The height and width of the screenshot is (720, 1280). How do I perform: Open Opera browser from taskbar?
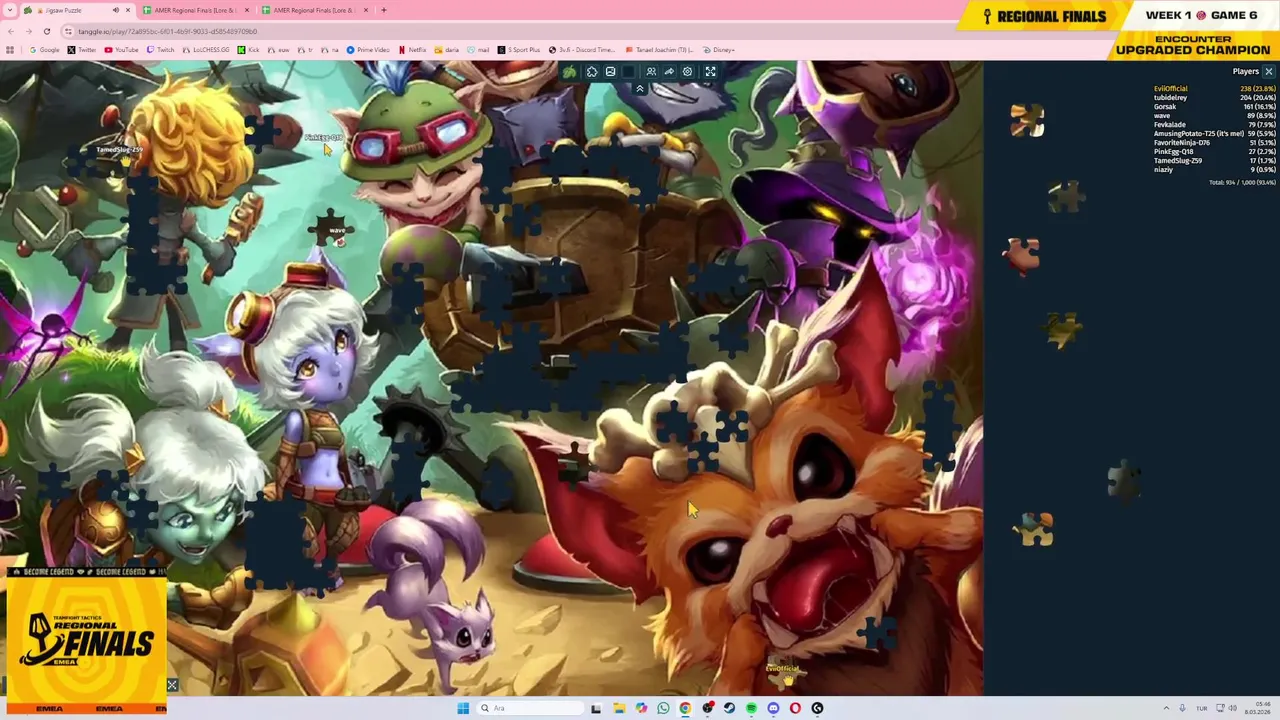(795, 708)
